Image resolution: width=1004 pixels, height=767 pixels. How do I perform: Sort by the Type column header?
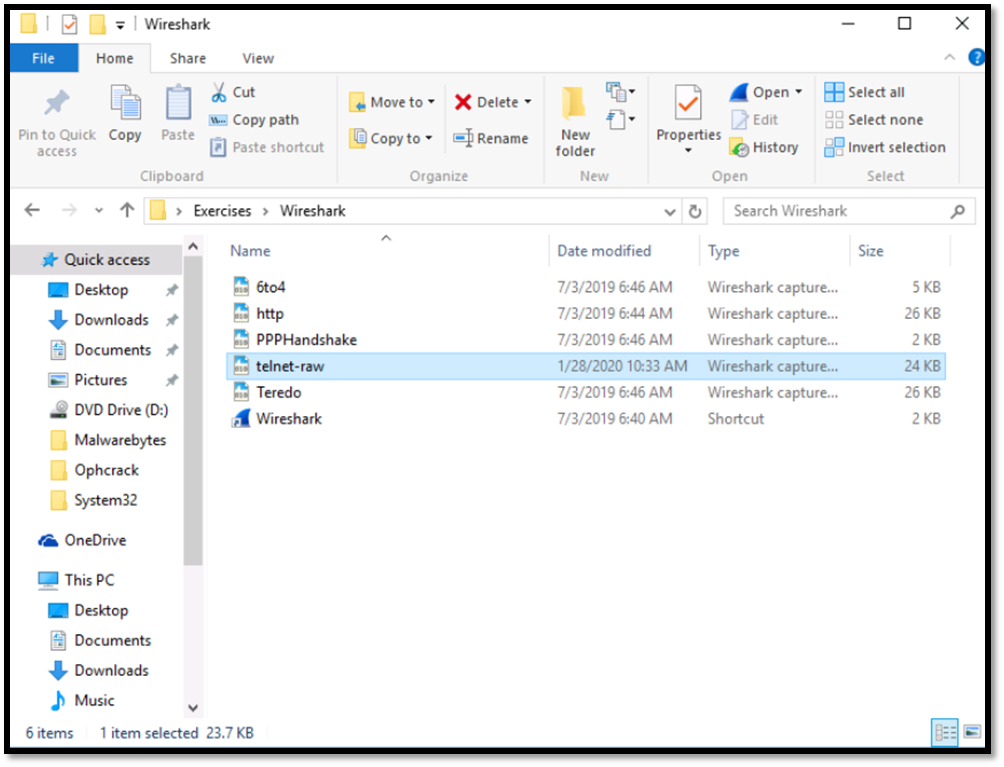click(775, 251)
